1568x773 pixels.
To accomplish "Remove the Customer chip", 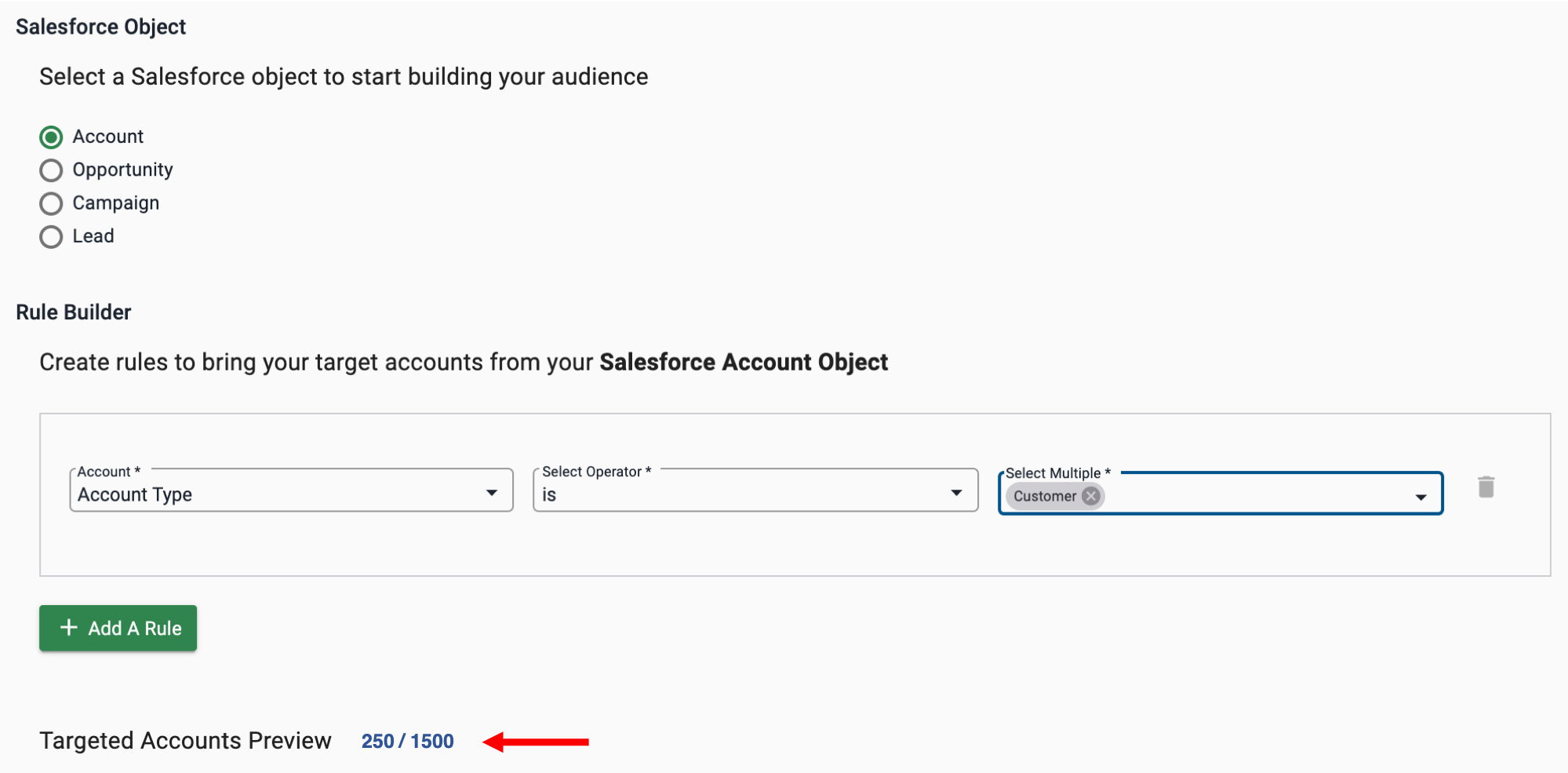I will click(1090, 496).
